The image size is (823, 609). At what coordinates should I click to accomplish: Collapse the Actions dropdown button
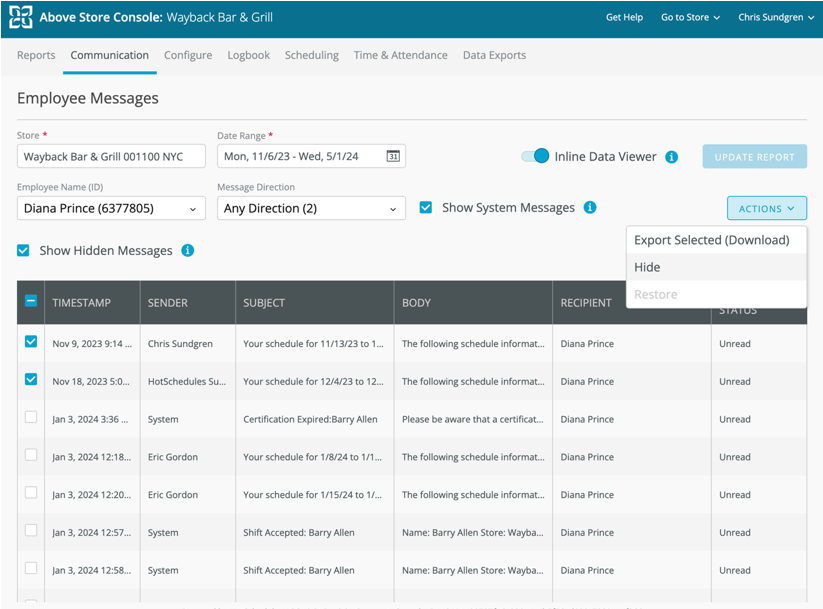click(x=766, y=208)
